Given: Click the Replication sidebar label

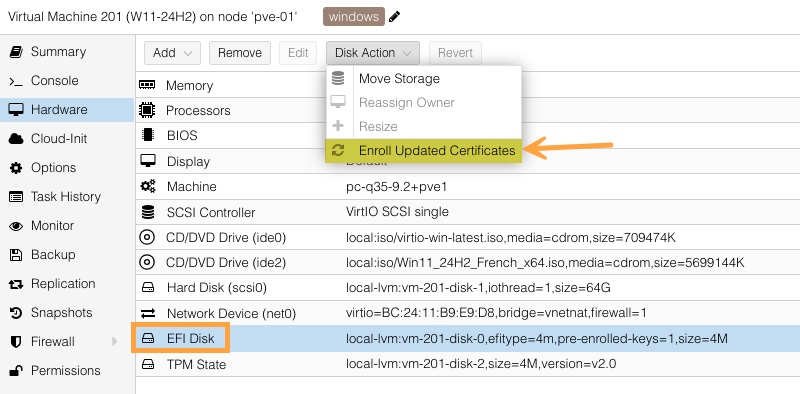Looking at the screenshot, I should [63, 284].
